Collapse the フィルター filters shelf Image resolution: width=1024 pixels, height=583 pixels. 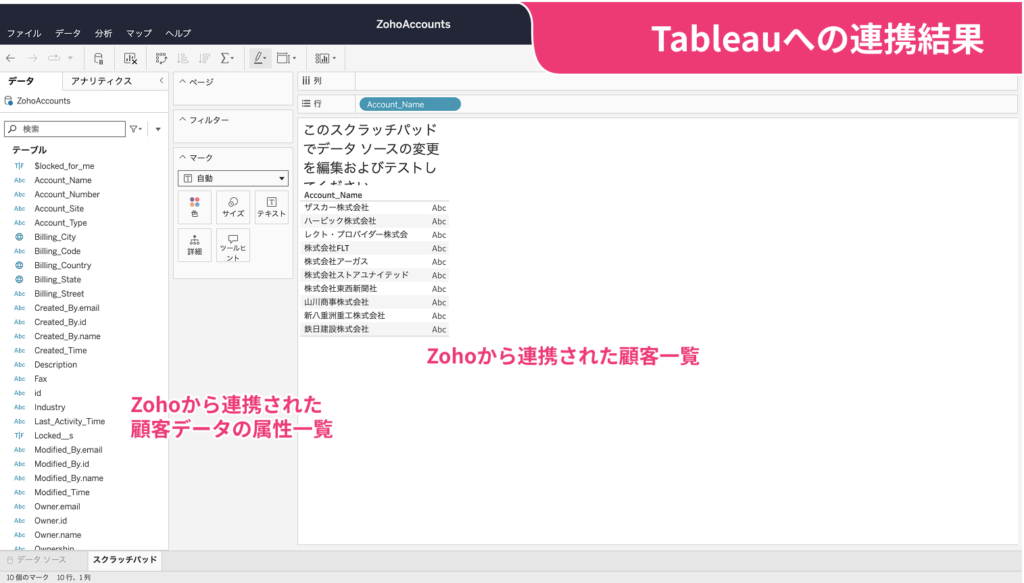[183, 120]
